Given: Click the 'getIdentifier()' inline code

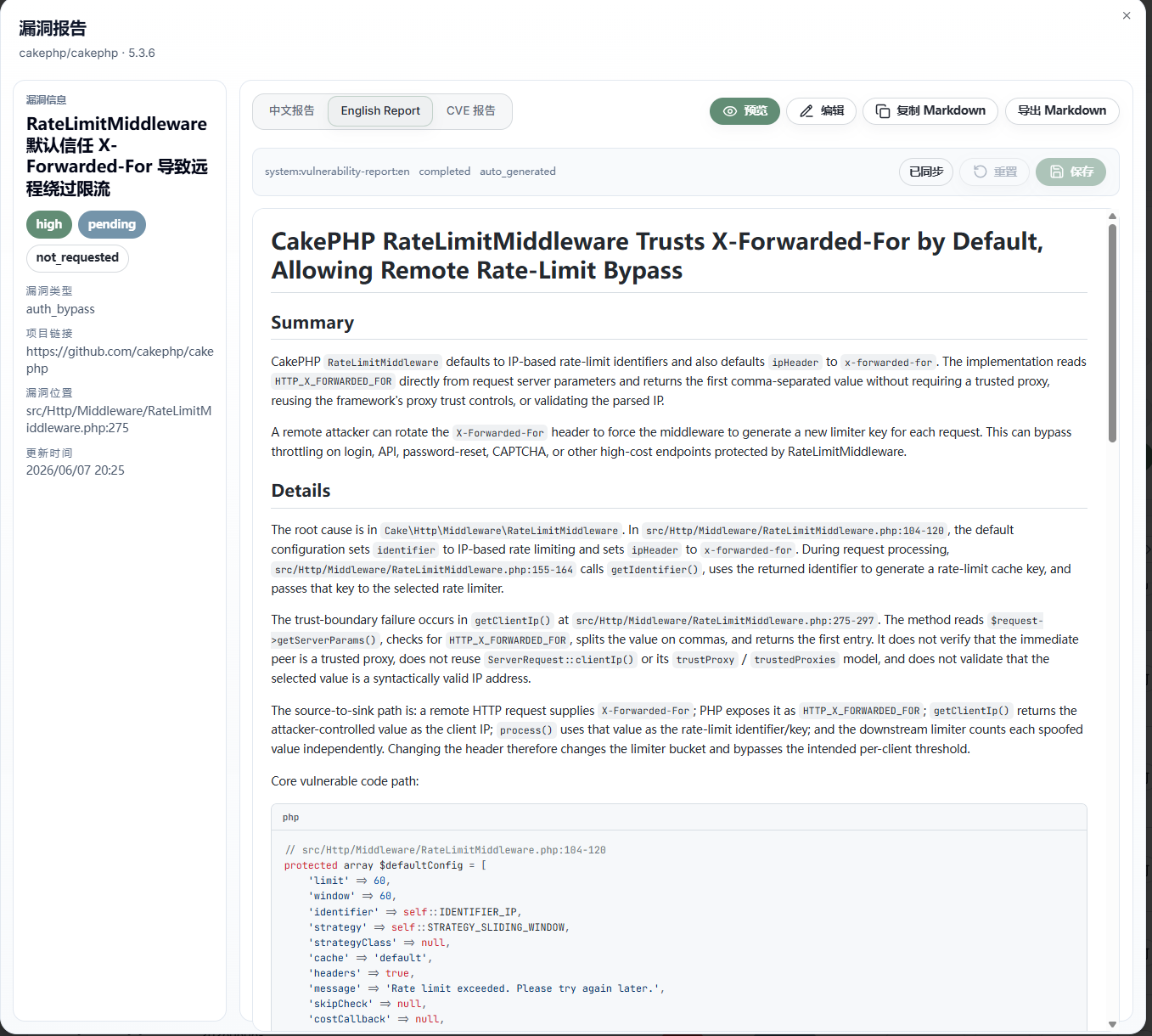Looking at the screenshot, I should 655,570.
